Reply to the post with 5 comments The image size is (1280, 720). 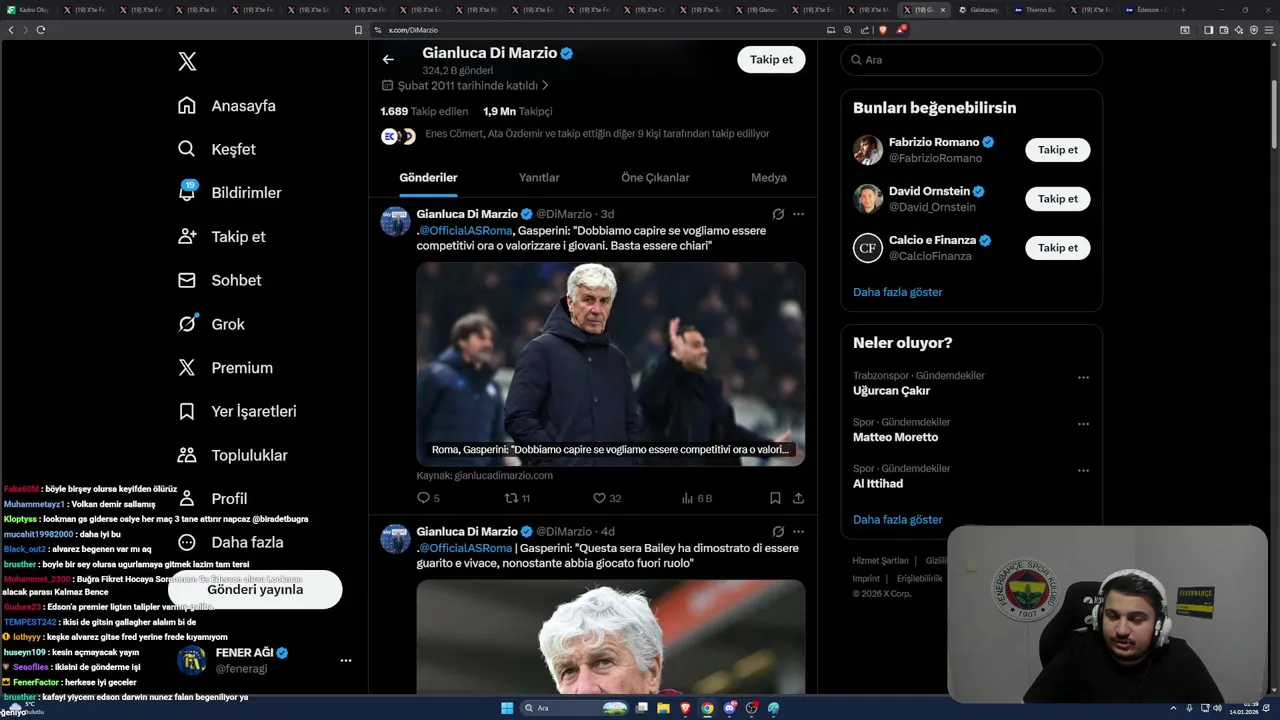428,498
